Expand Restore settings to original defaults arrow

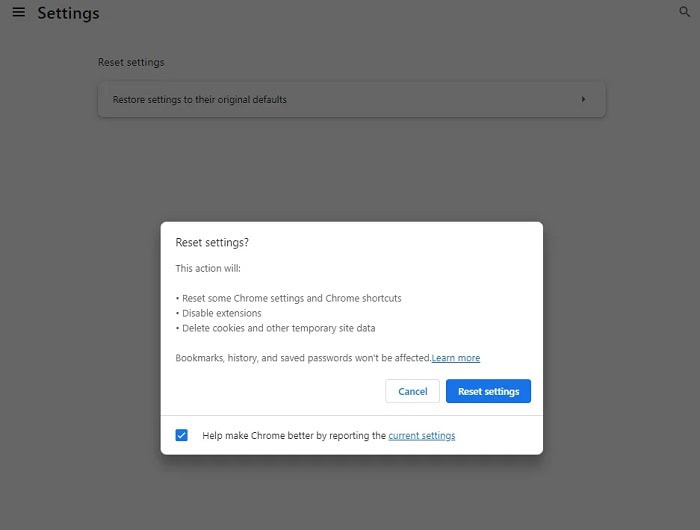[583, 99]
